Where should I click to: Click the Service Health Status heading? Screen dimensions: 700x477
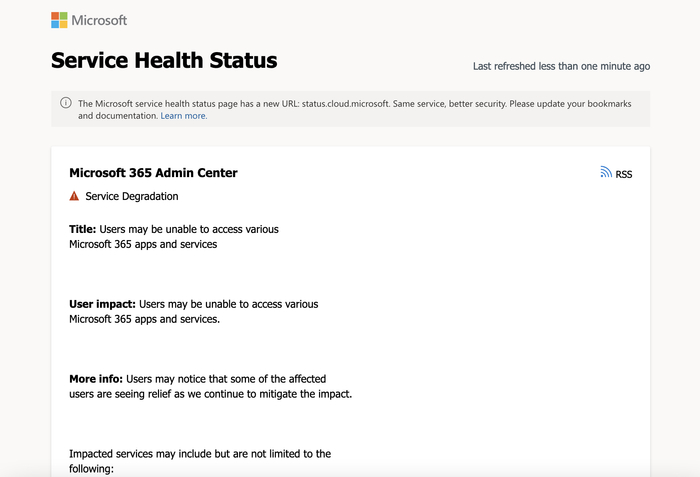(x=164, y=61)
